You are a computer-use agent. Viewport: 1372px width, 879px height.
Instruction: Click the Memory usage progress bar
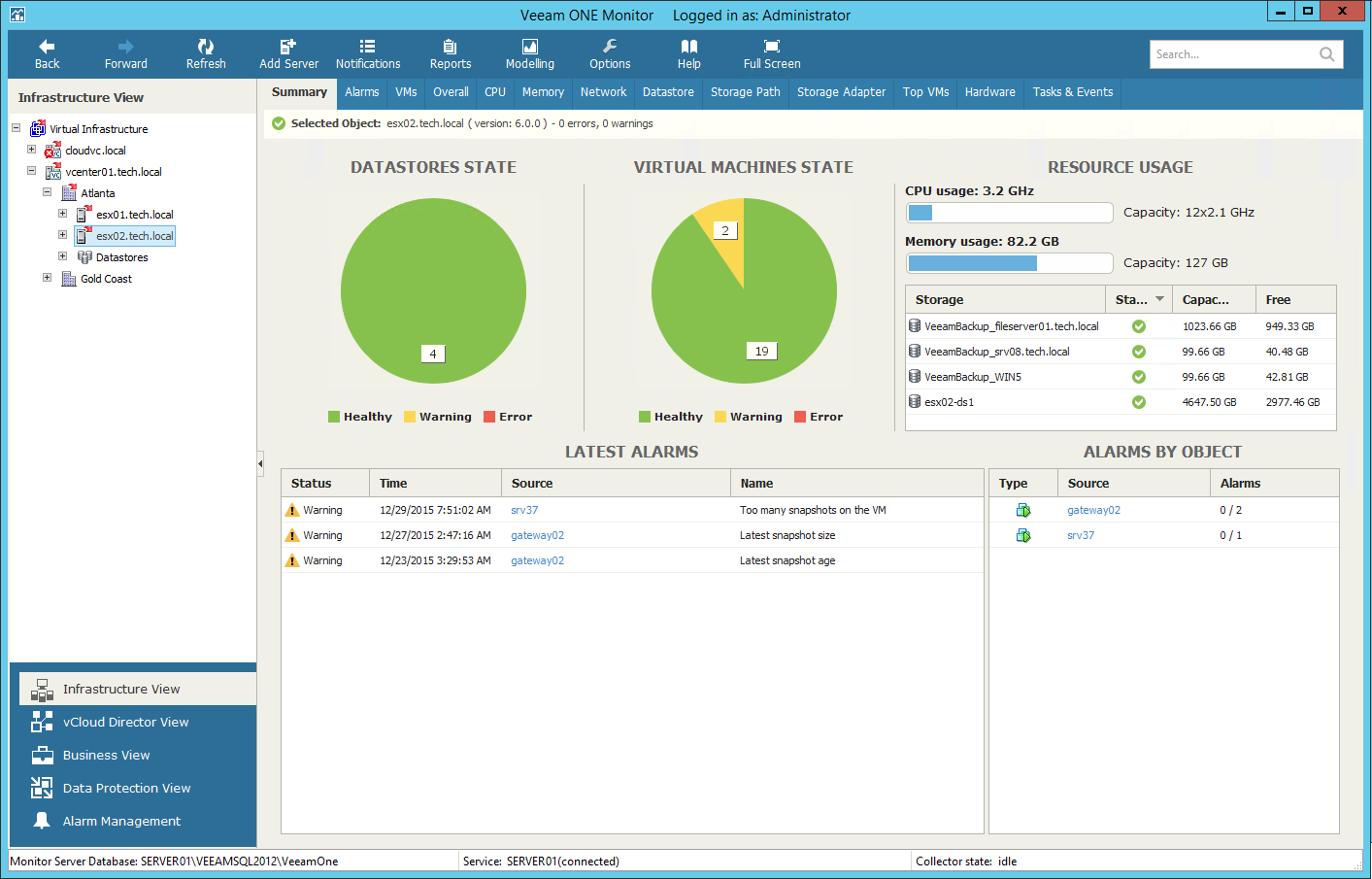[x=1010, y=263]
